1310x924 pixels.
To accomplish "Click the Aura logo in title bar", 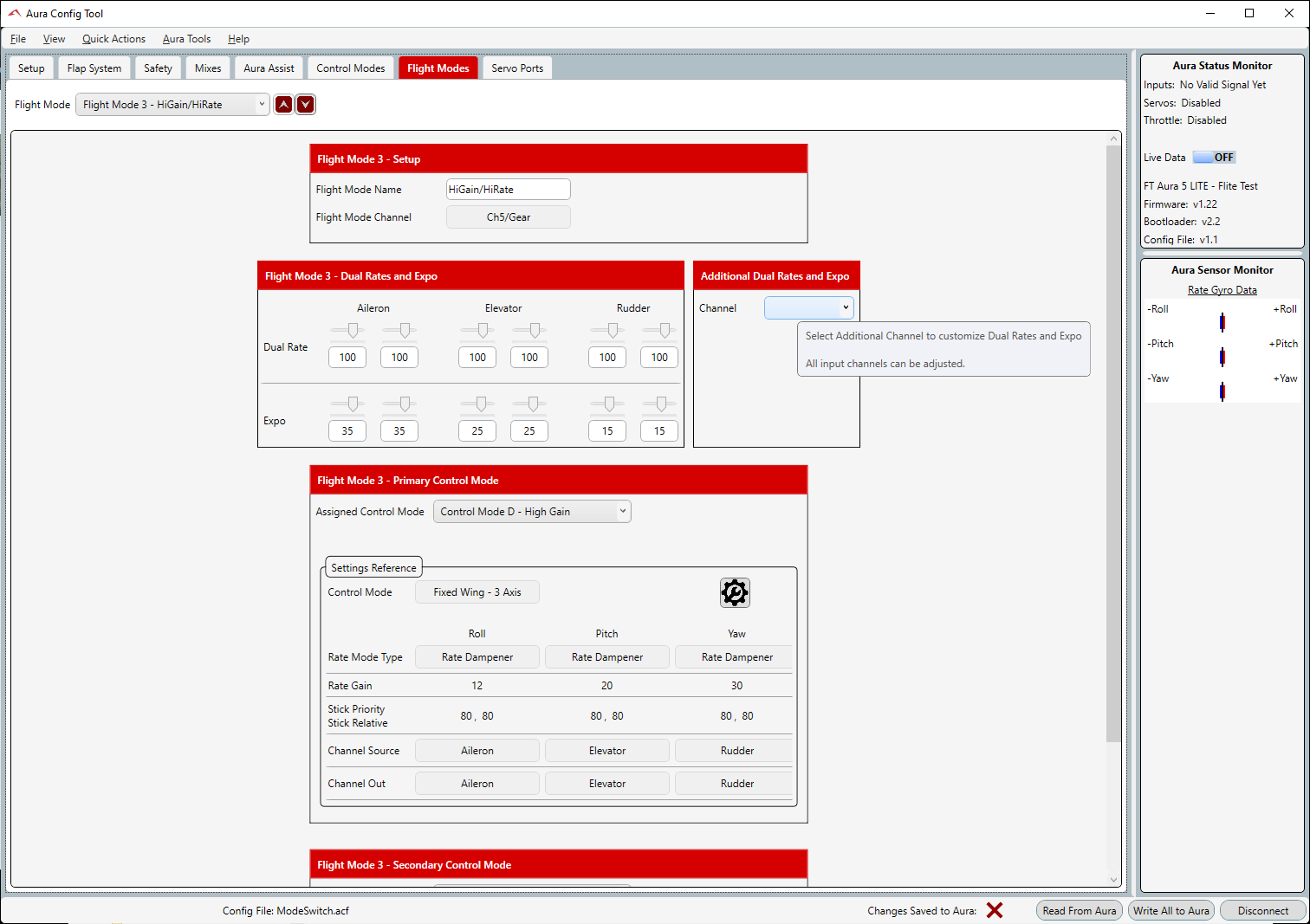I will coord(14,13).
